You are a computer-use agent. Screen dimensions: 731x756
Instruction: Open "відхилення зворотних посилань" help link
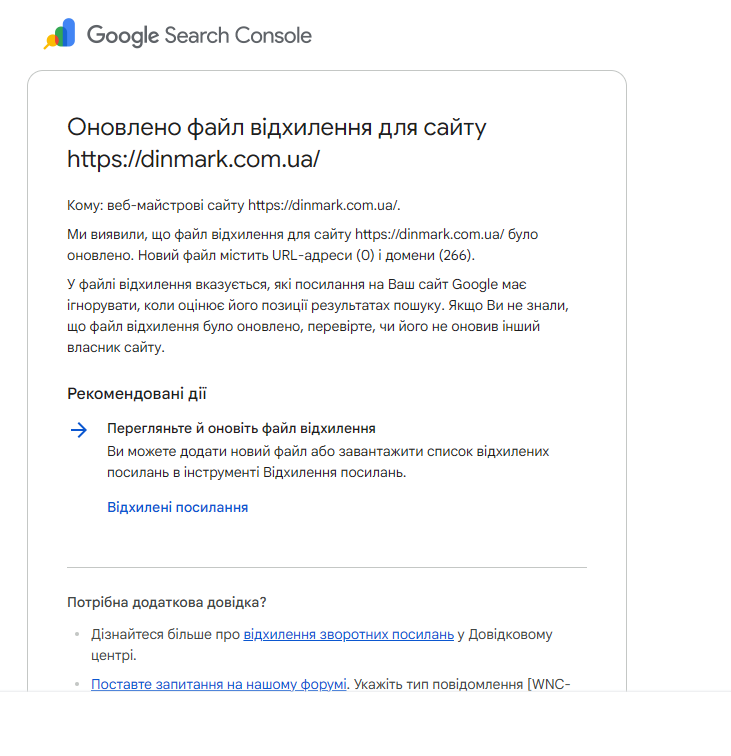click(x=348, y=634)
